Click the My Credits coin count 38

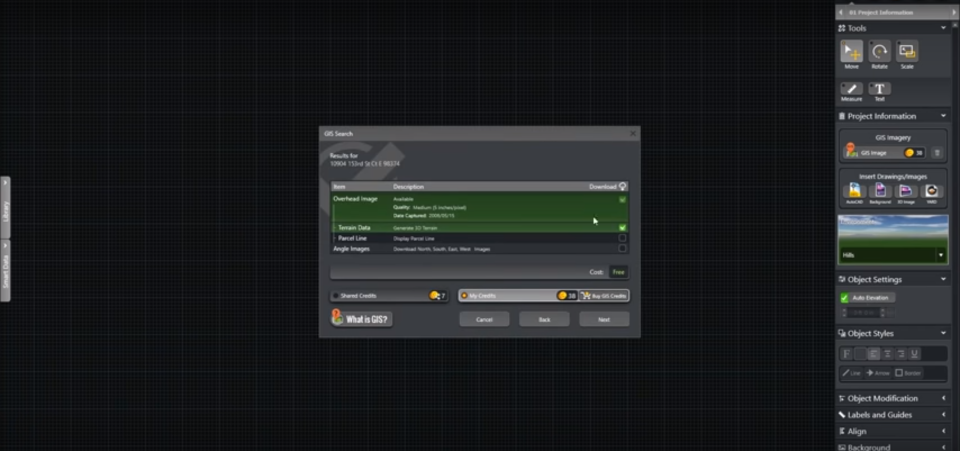pos(567,296)
